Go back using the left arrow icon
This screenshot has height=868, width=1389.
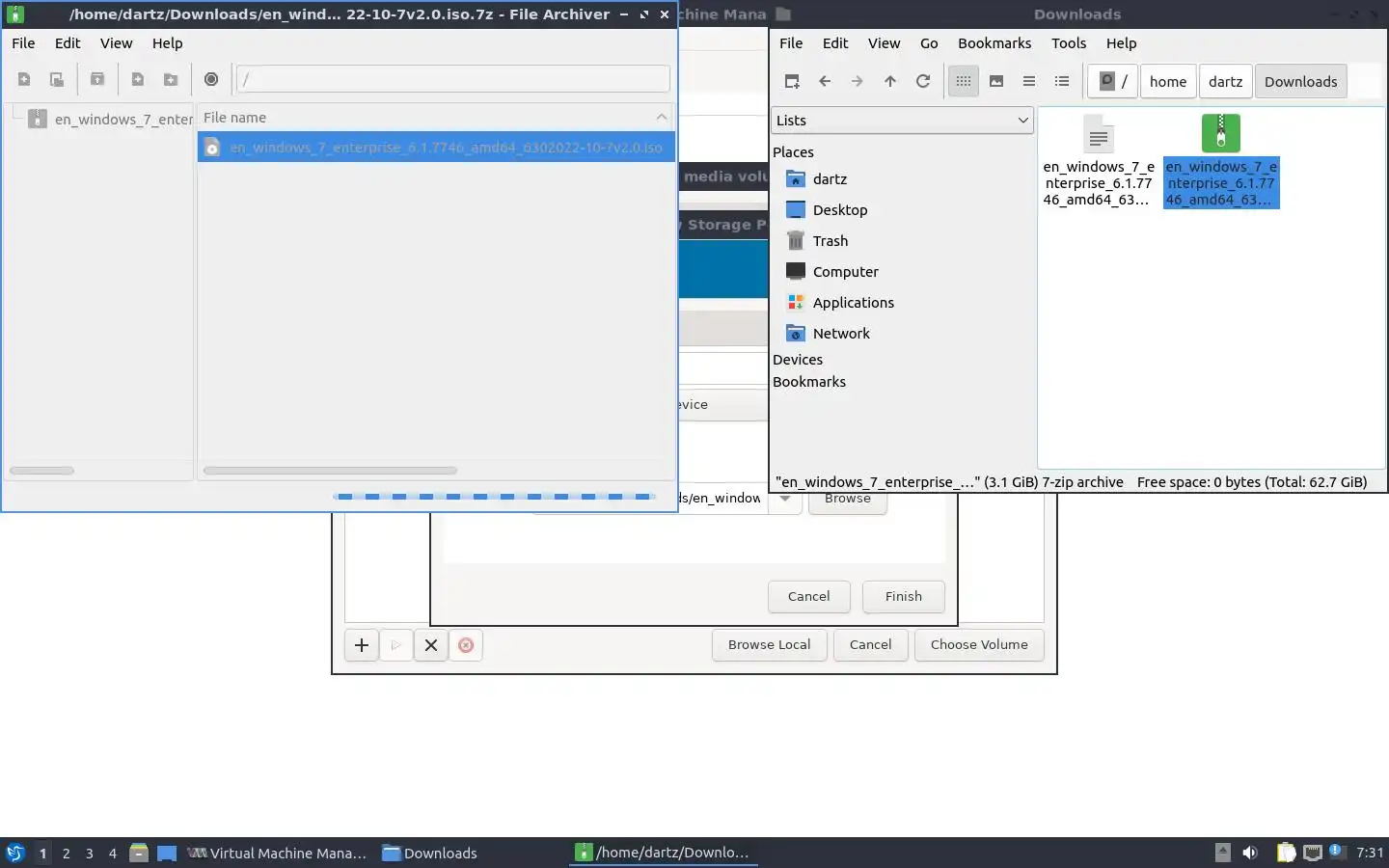825,82
